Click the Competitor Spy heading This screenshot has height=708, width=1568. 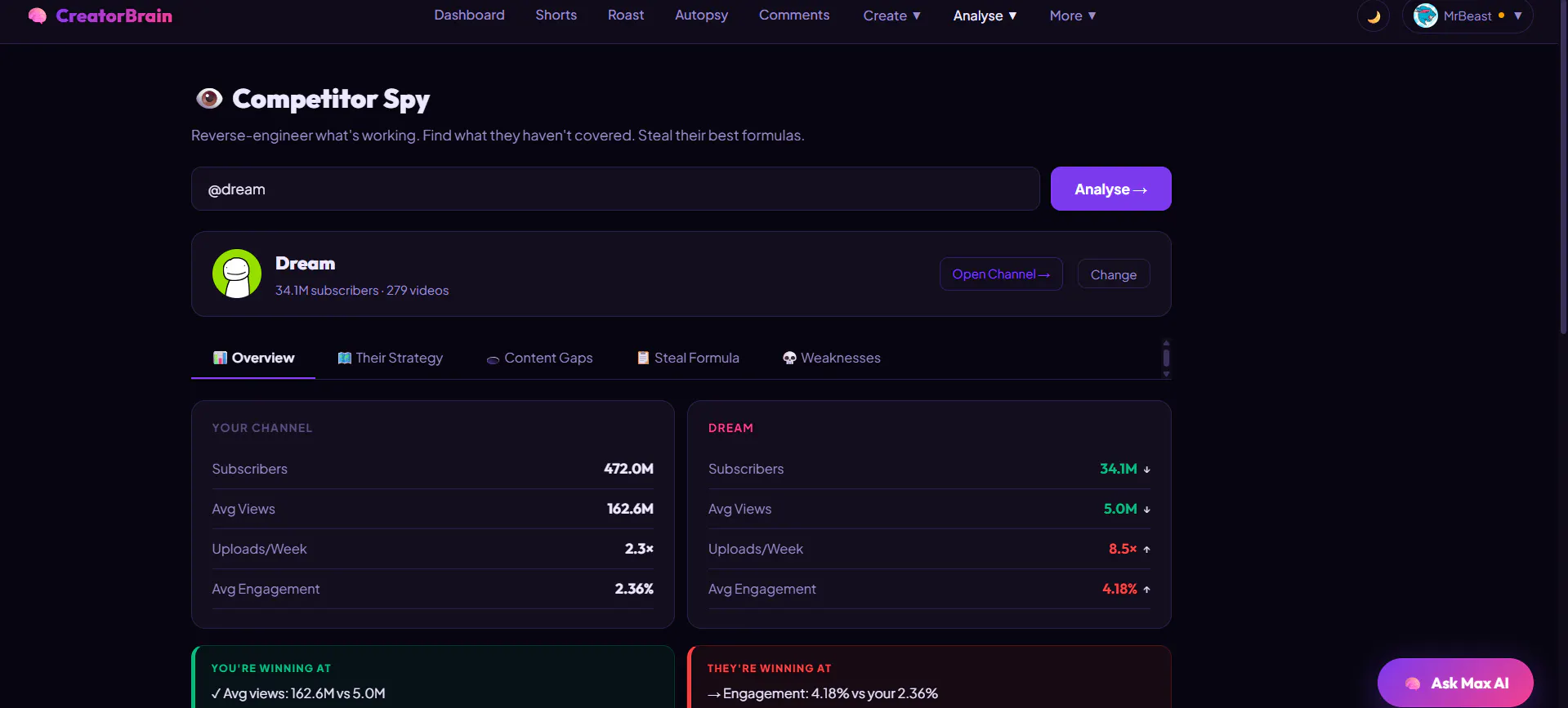[x=331, y=99]
